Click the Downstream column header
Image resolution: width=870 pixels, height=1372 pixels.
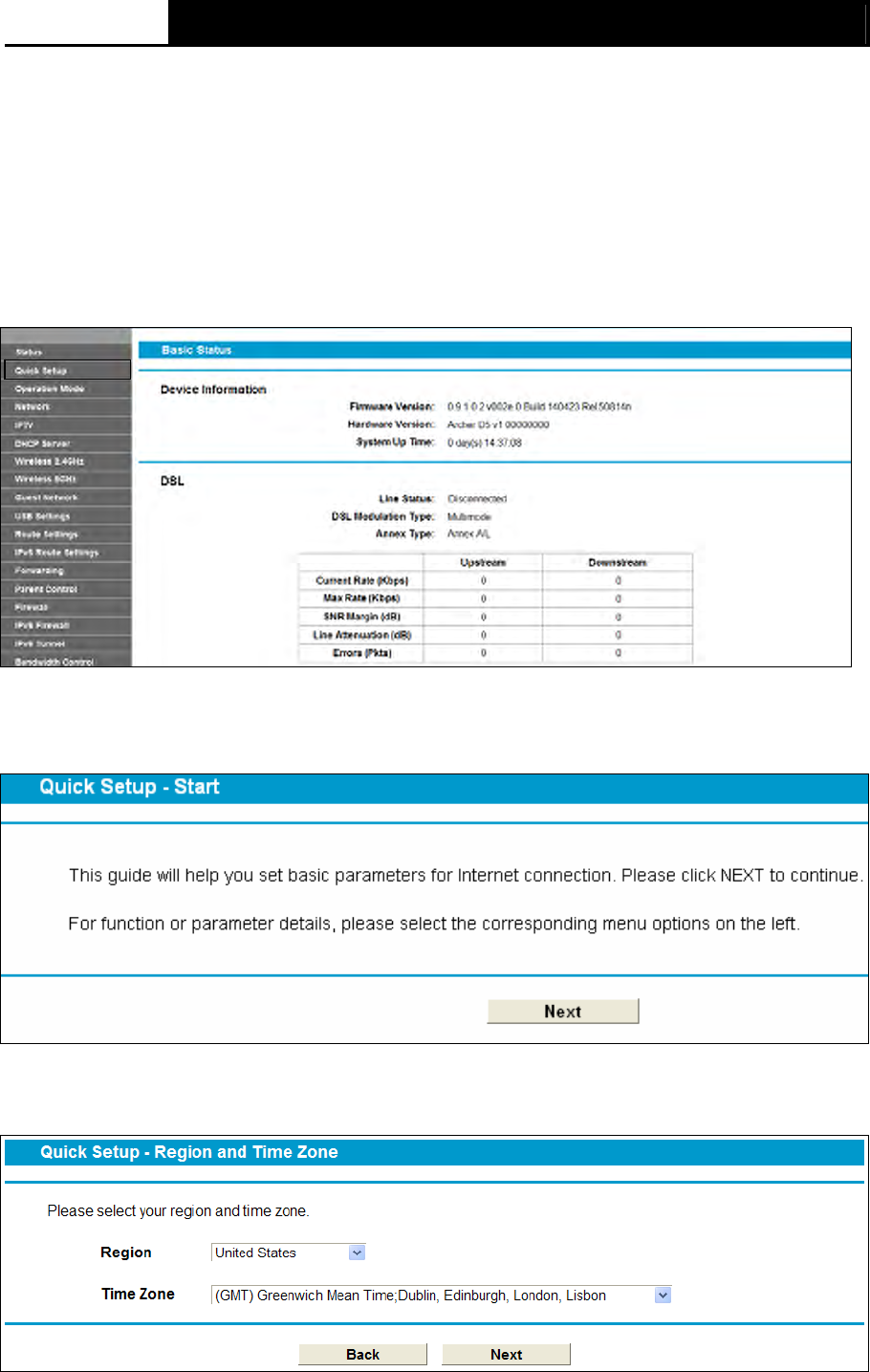(x=618, y=562)
